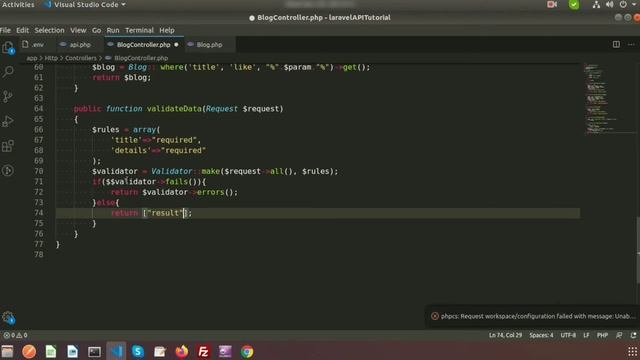Launch Google Chrome from the dock
Screen dimensions: 640x360
[x=247, y=351]
